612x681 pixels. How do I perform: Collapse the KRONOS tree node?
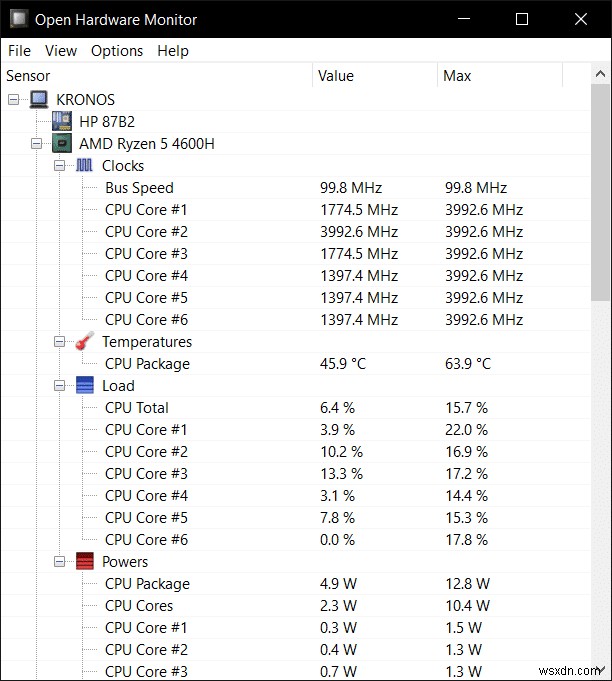pos(13,99)
